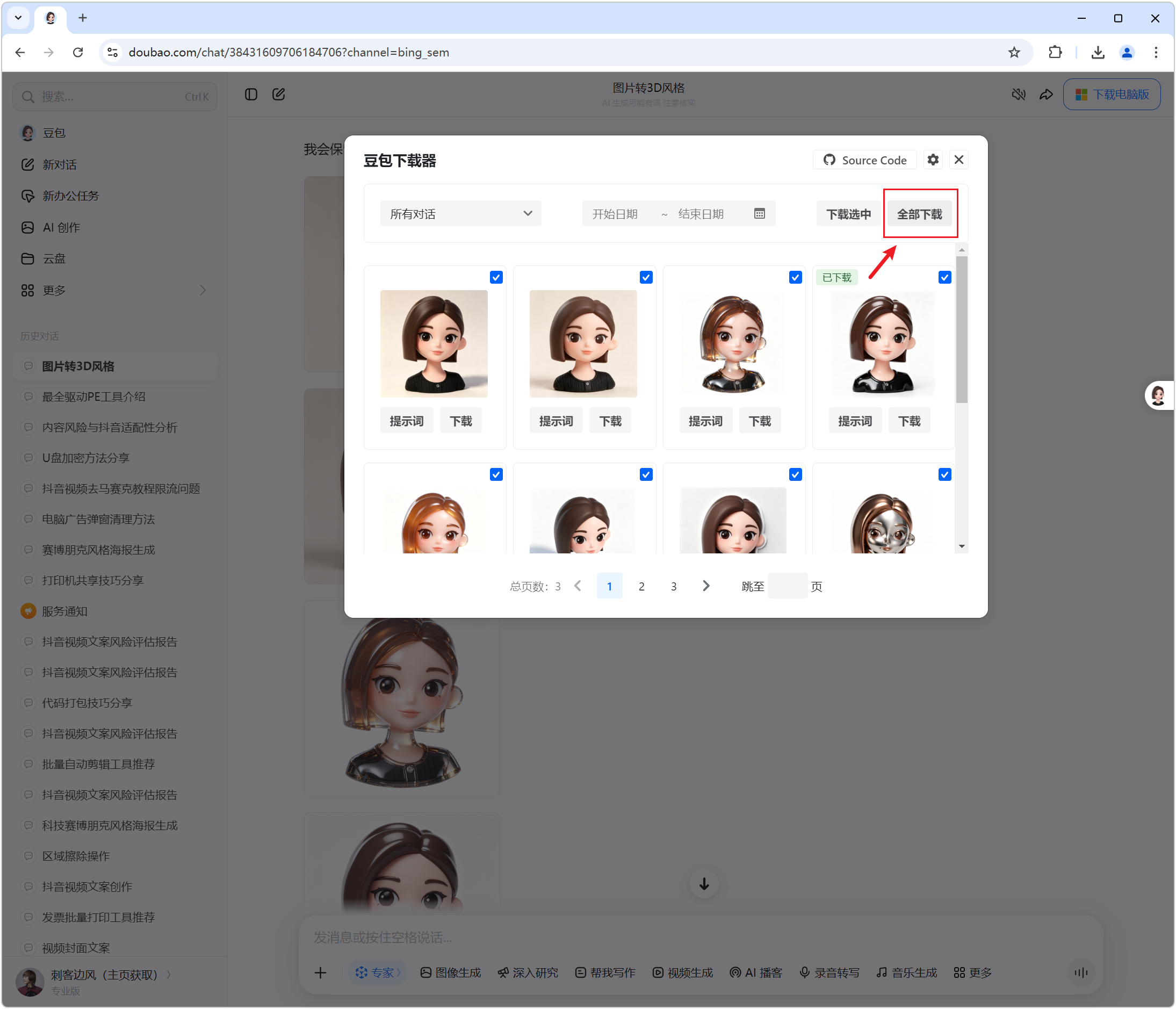The height and width of the screenshot is (1009, 1176).
Task: Click the 结束日期 field
Action: [701, 214]
